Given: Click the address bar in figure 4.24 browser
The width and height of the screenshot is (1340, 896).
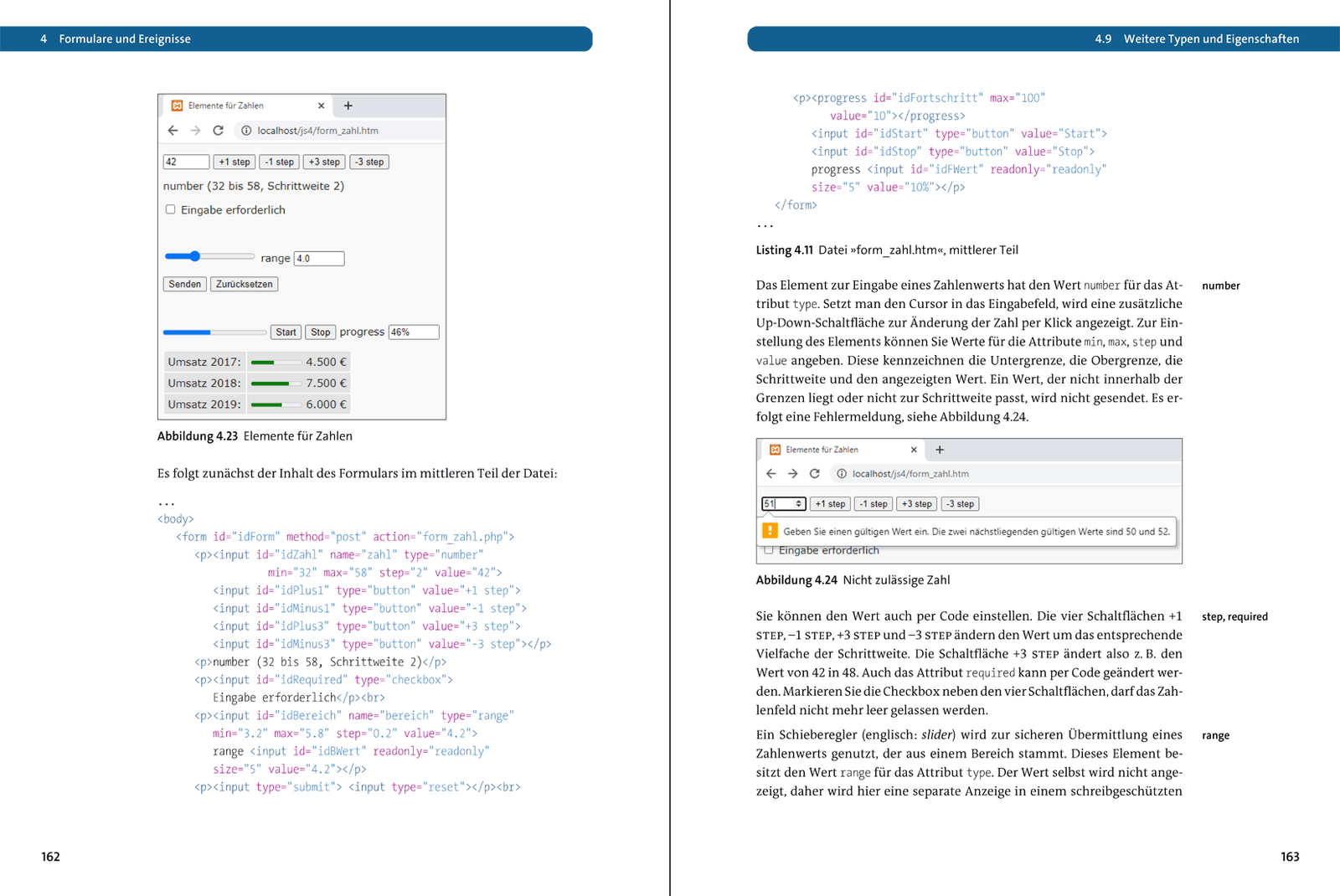Looking at the screenshot, I should [x=1004, y=474].
